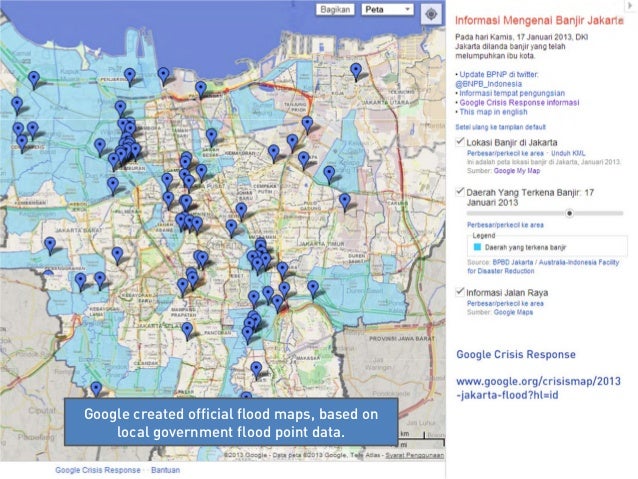
Task: Click Unduh KML download link
Action: pyautogui.click(x=568, y=153)
